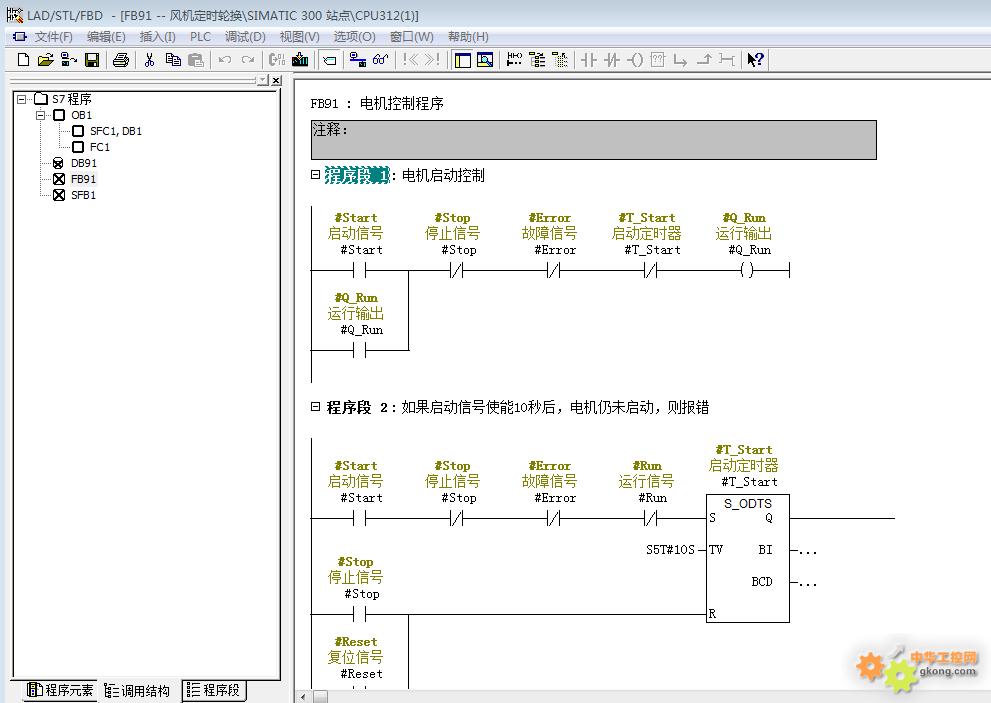Click the New block icon
Screen dimensions: 991x703
pos(23,60)
